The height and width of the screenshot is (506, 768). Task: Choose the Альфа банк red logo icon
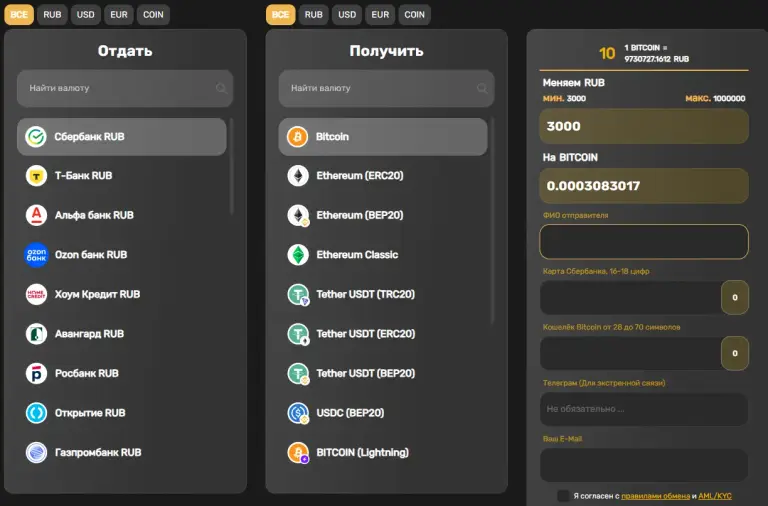point(36,215)
